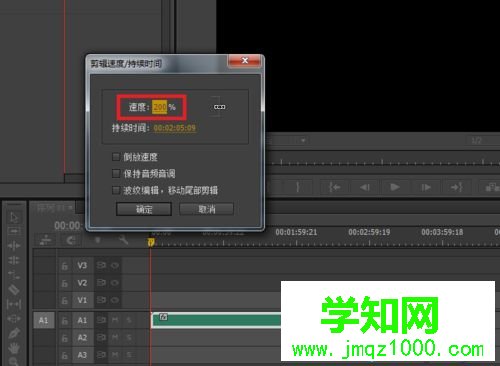500x366 pixels.
Task: Toggle V2 track output eye
Action: (115, 283)
